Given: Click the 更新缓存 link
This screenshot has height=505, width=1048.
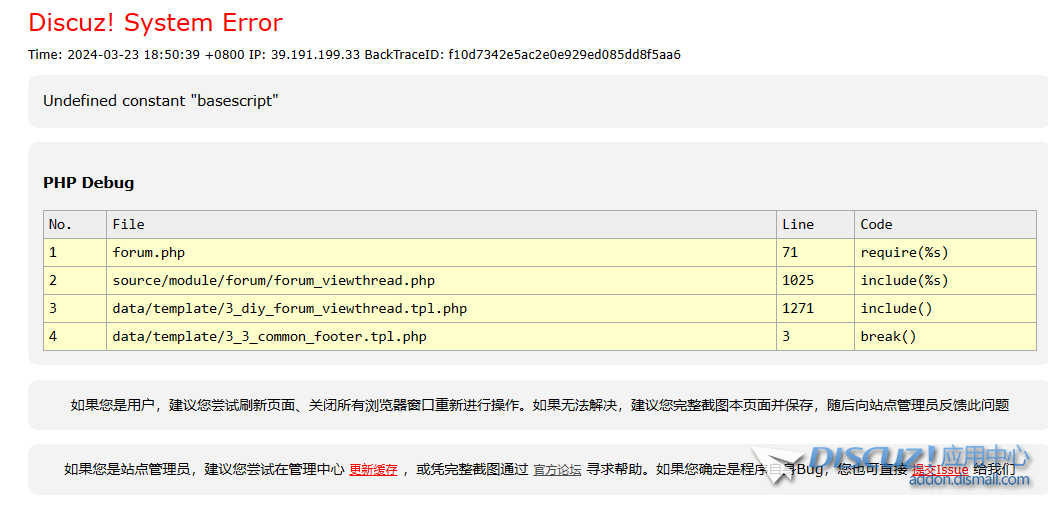Looking at the screenshot, I should tap(373, 470).
